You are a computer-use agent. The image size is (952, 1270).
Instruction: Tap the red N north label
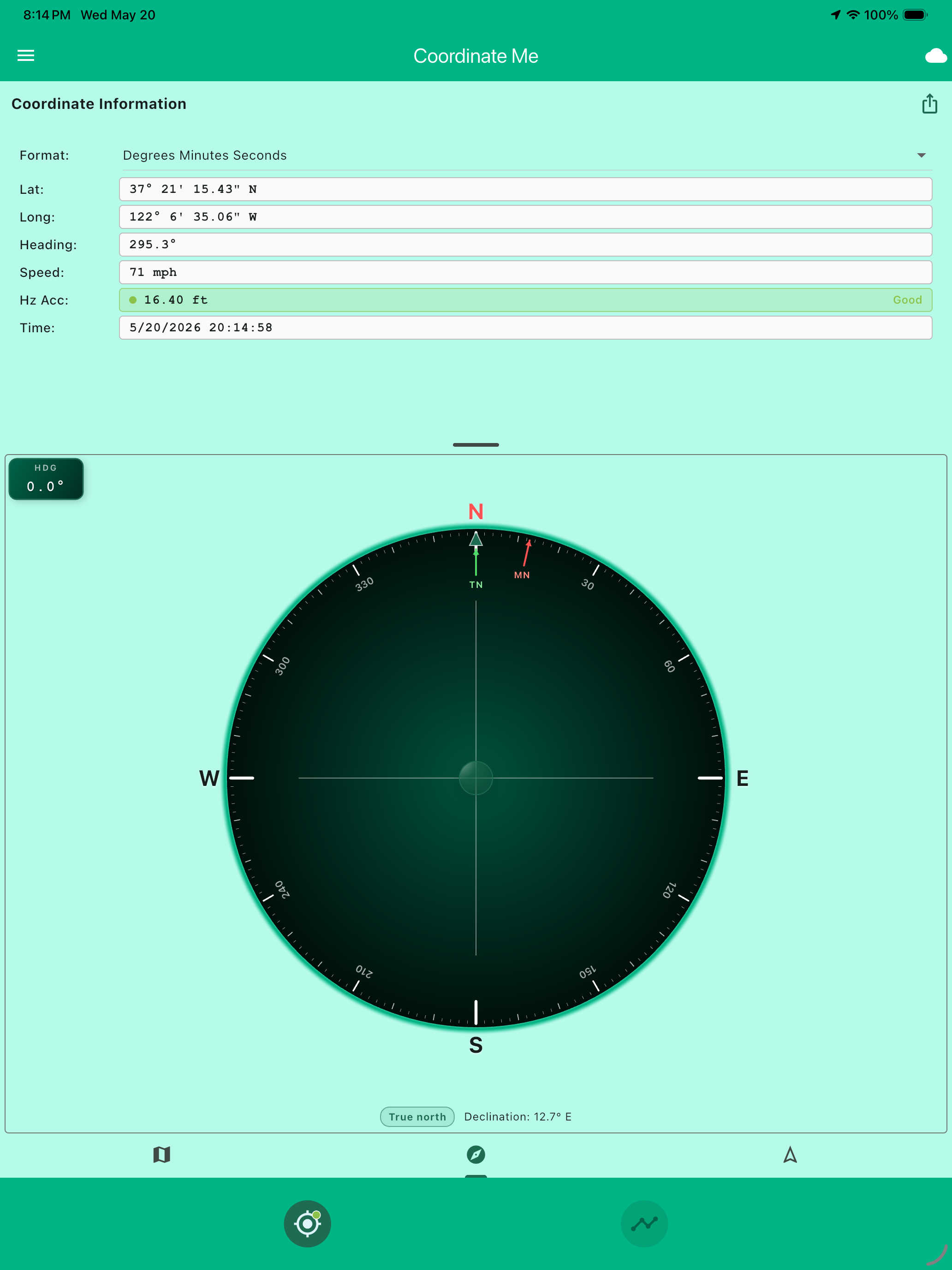[476, 512]
